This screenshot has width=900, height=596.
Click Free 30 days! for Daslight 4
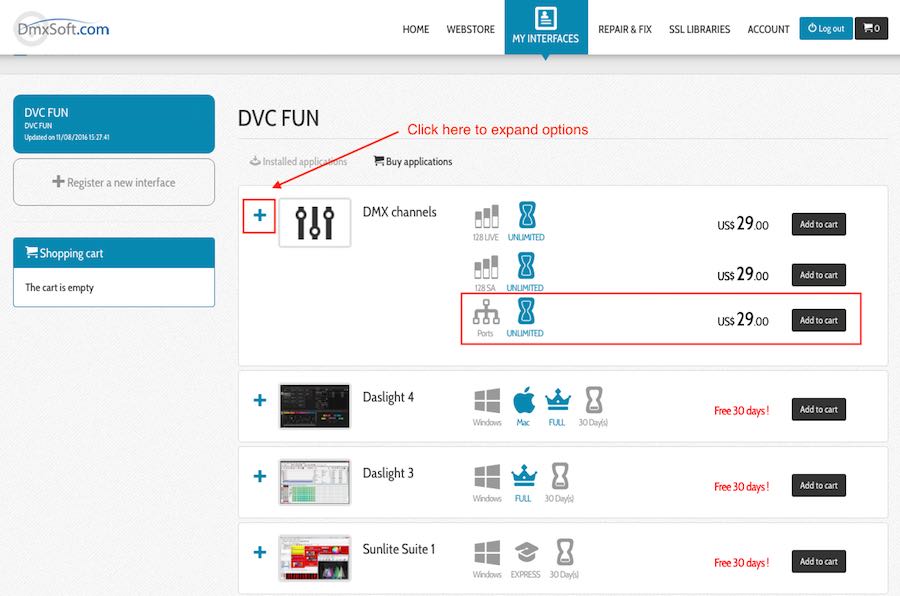[742, 411]
